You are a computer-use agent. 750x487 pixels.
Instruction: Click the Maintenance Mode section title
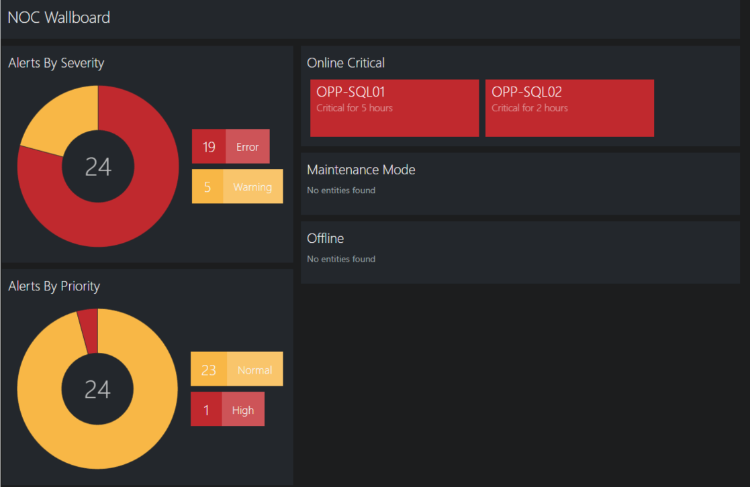tap(361, 170)
